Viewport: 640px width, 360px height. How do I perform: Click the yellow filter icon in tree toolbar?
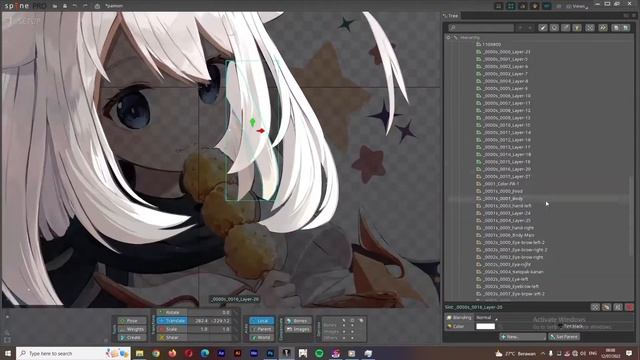pyautogui.click(x=577, y=28)
